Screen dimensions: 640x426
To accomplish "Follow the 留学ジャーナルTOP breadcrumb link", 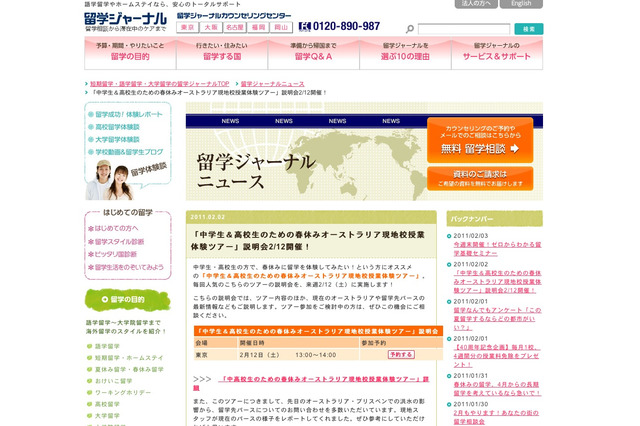I will 160,84.
